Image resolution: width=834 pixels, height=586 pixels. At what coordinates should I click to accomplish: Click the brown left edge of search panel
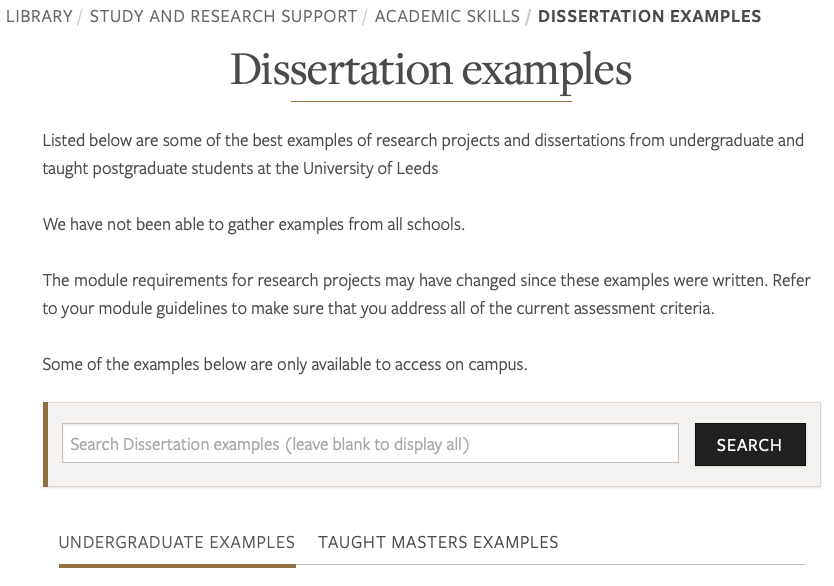pos(46,444)
